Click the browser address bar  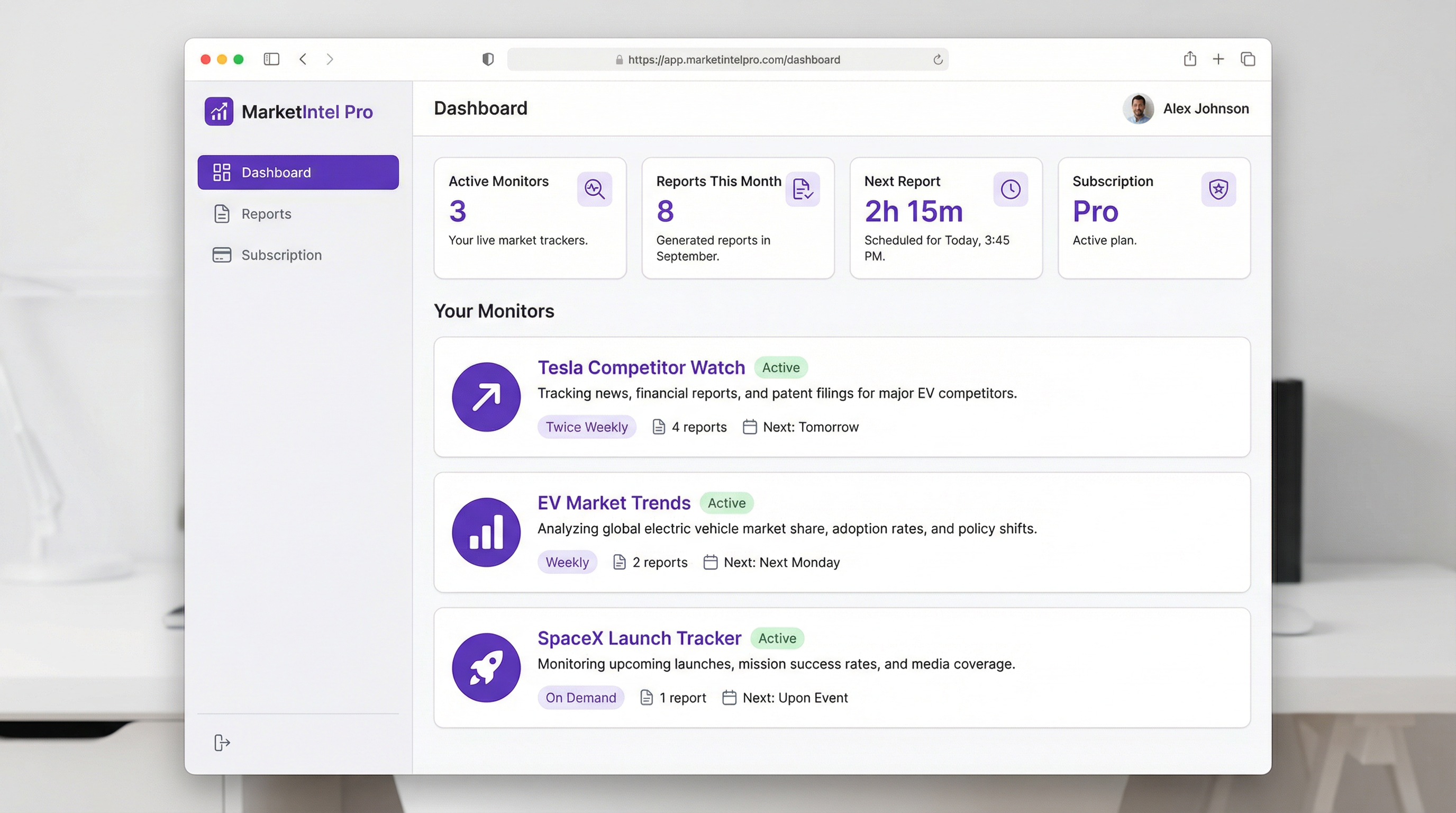pos(726,59)
